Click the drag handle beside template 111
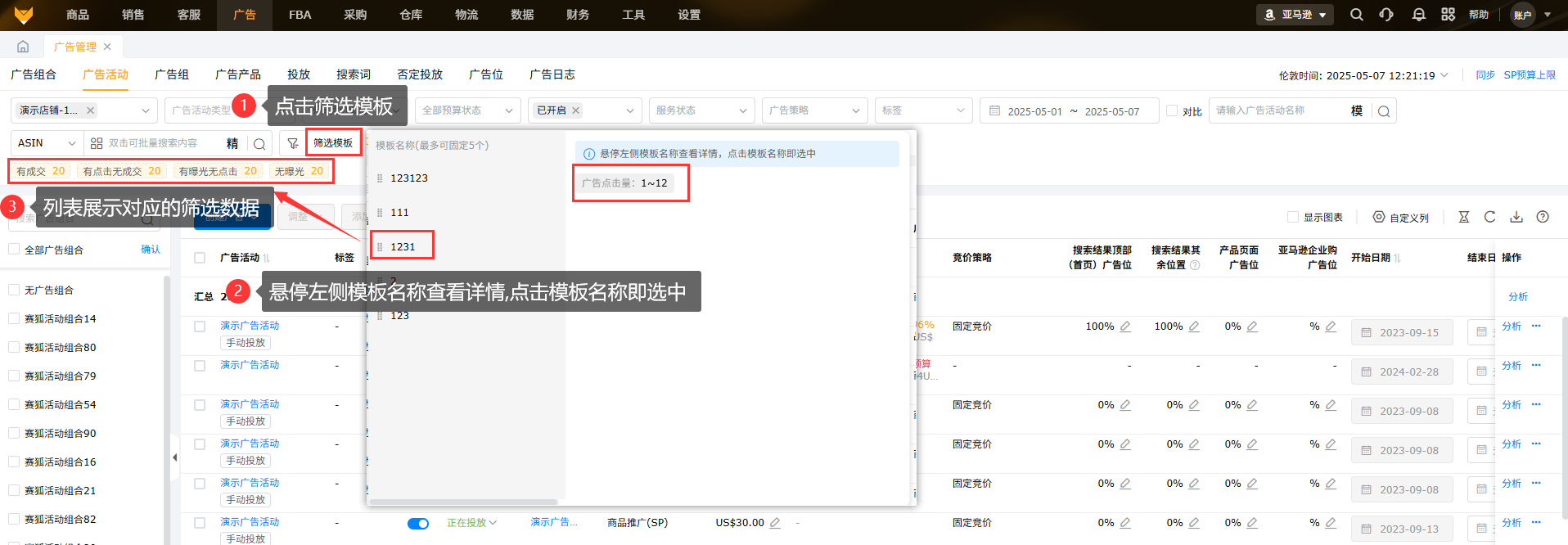This screenshot has width=1568, height=545. point(380,213)
